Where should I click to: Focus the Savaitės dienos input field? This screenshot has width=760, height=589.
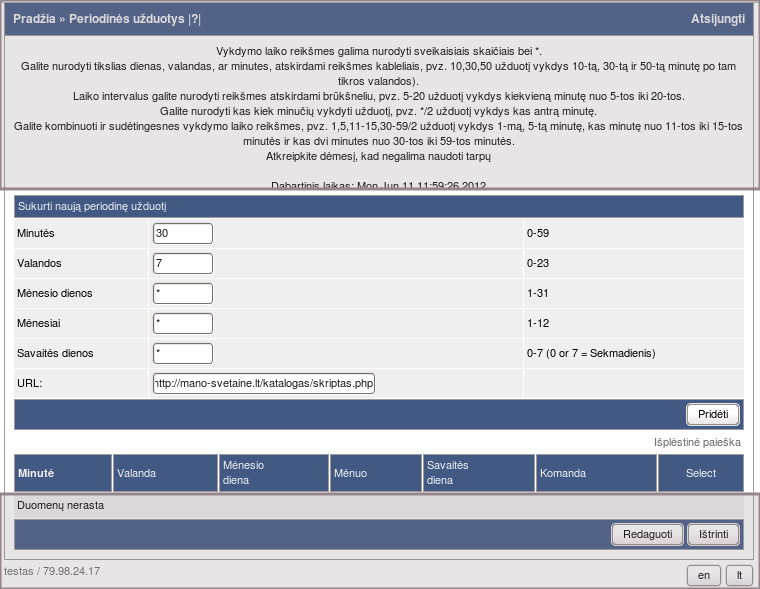pyautogui.click(x=183, y=354)
